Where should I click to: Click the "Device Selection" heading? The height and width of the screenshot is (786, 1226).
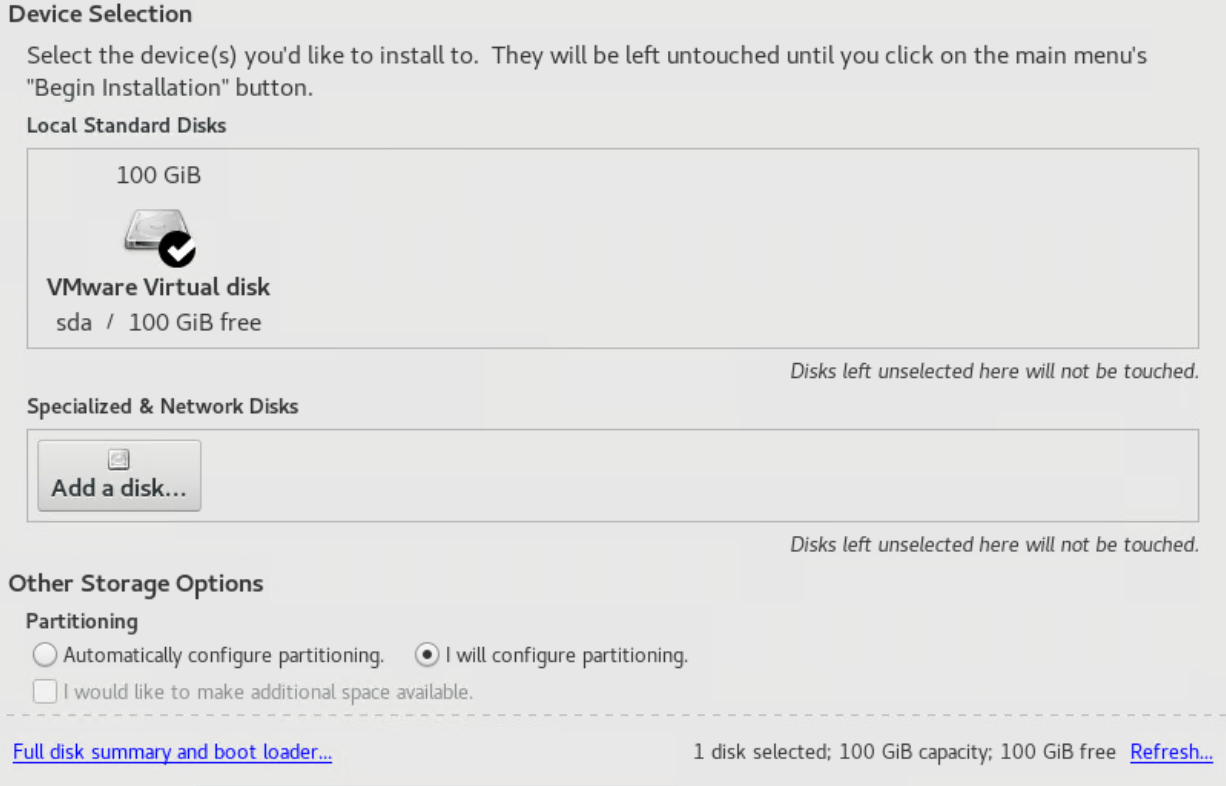[x=100, y=15]
